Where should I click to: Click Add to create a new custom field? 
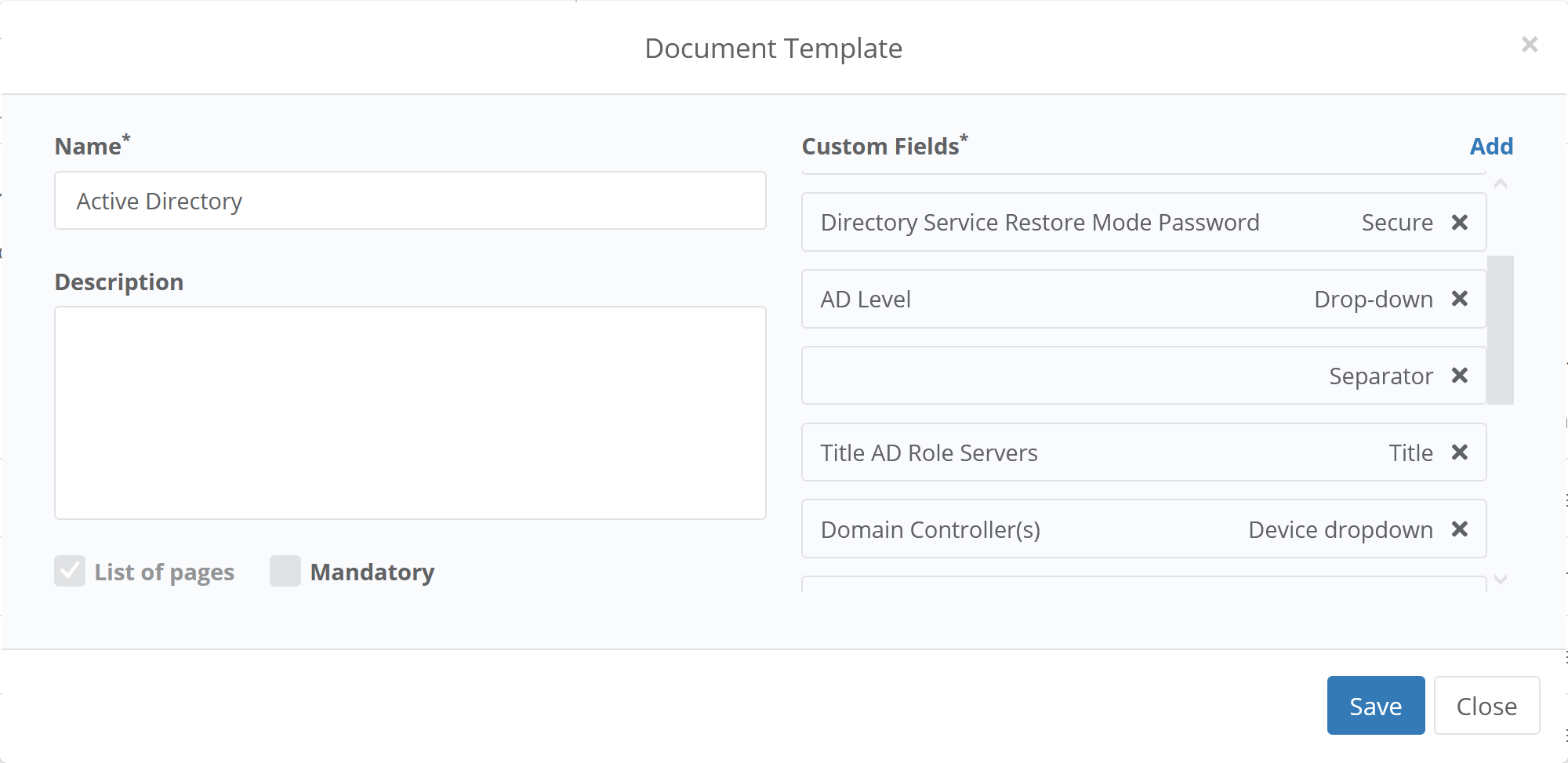pos(1490,146)
